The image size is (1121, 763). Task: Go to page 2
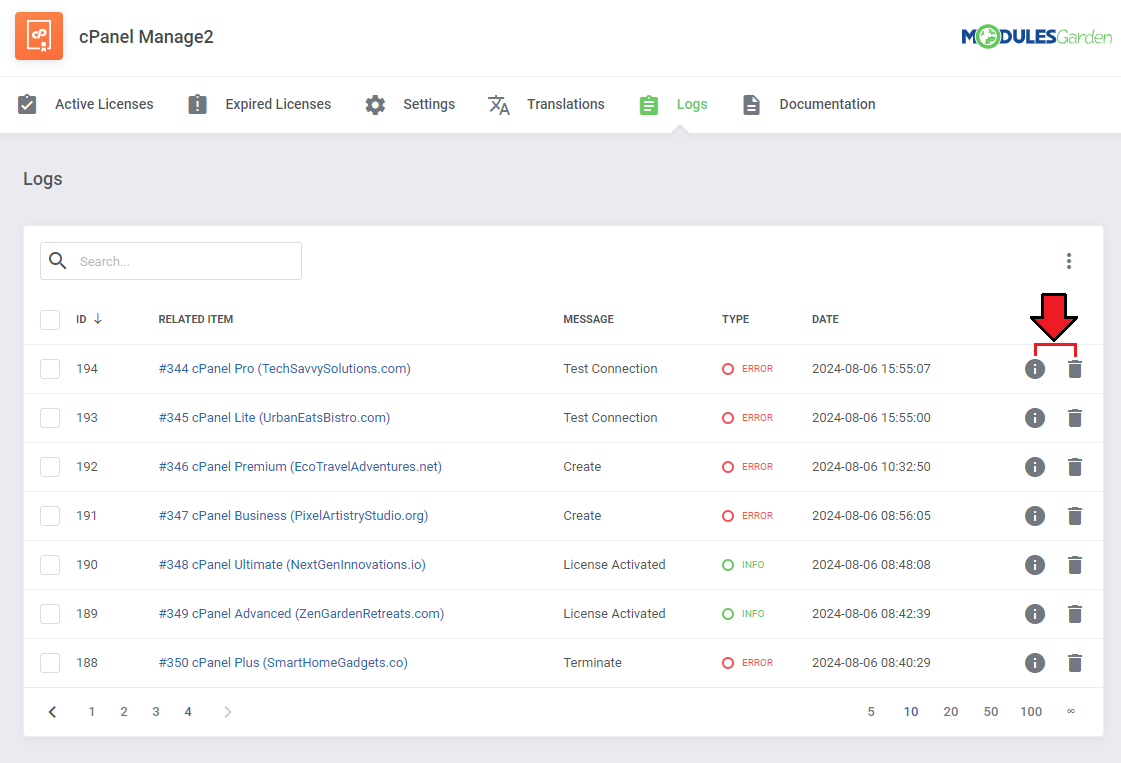(124, 712)
